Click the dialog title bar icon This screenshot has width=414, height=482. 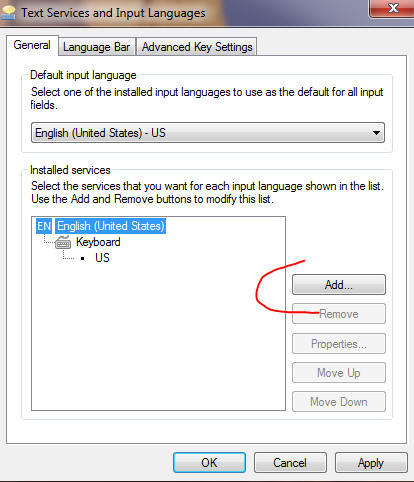pos(8,13)
